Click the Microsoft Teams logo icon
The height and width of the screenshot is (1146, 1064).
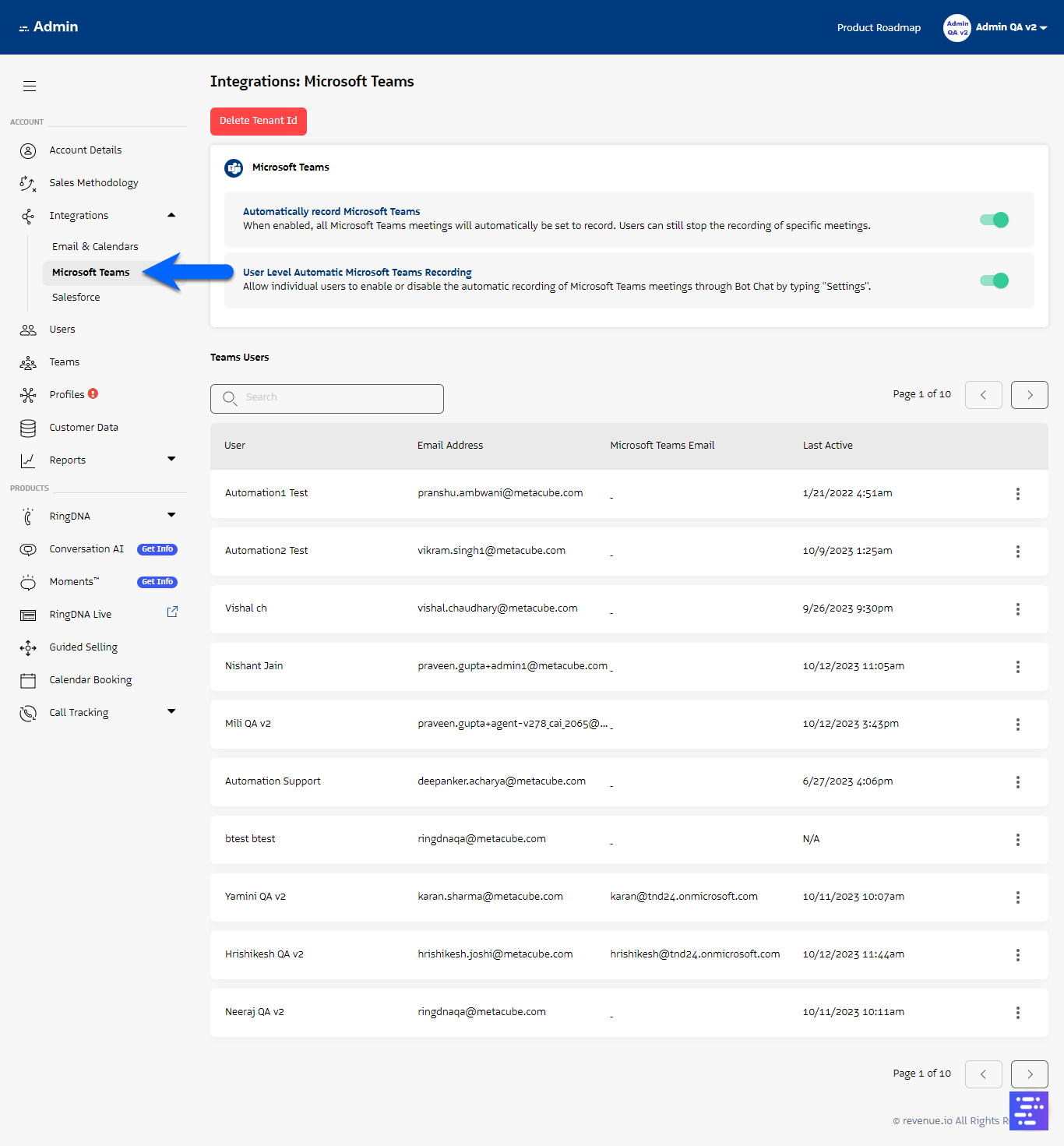[x=234, y=167]
